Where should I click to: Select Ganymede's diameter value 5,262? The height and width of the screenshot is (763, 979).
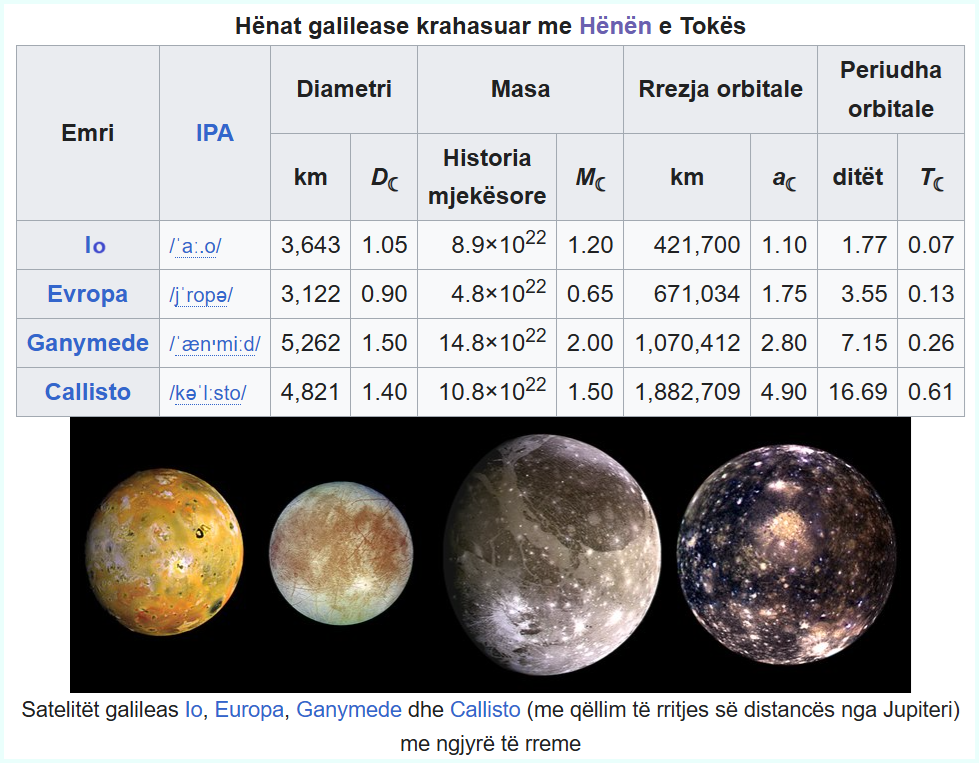310,343
